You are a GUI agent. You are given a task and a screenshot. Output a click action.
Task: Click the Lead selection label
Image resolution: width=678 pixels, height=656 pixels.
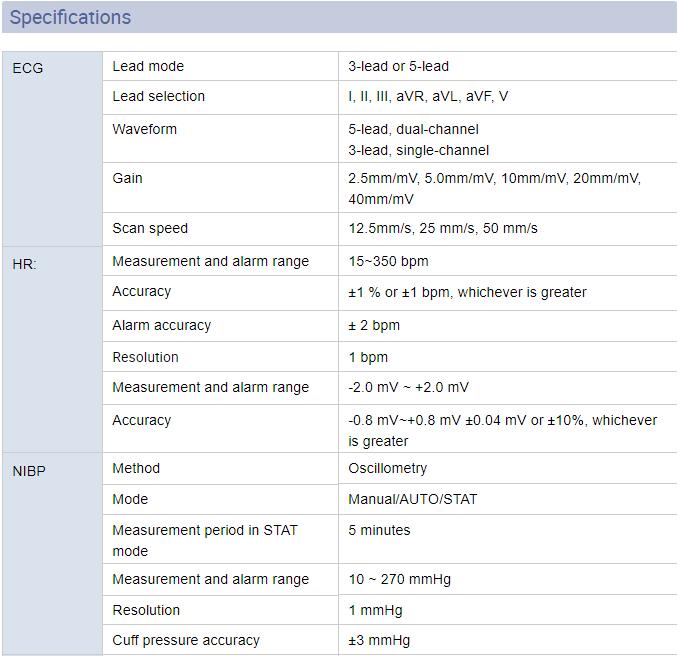[158, 96]
